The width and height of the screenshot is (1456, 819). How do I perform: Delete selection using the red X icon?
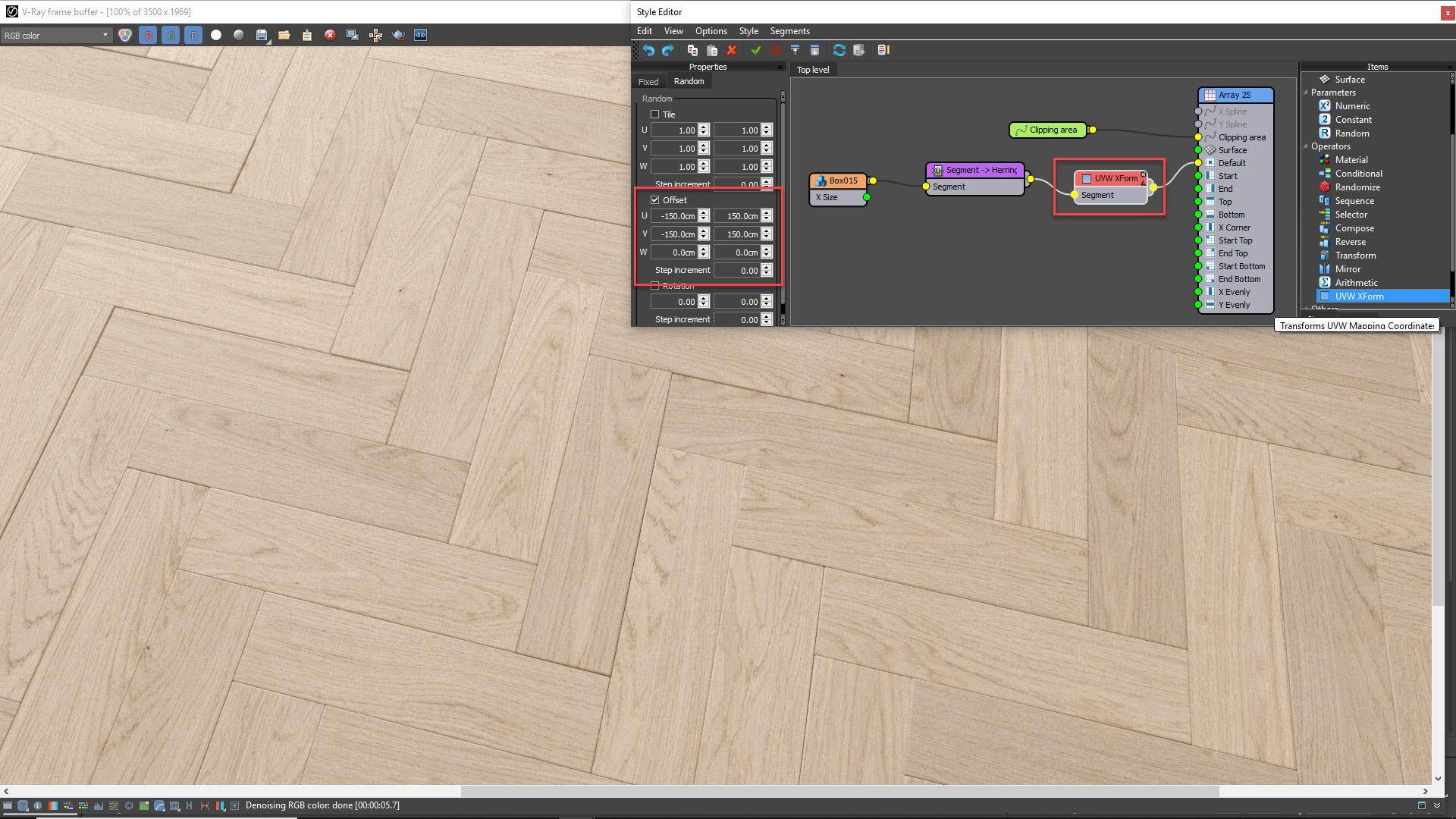click(732, 50)
